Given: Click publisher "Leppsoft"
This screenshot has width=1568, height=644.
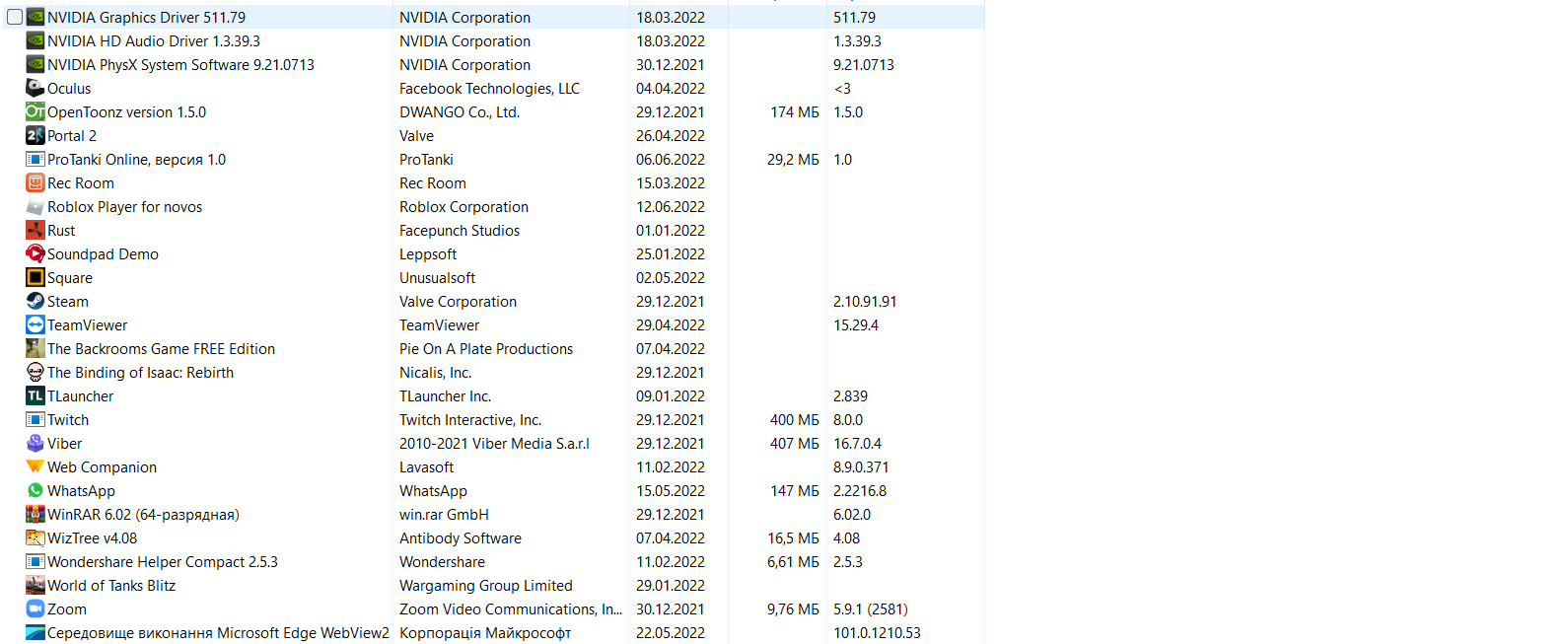Looking at the screenshot, I should coord(428,254).
